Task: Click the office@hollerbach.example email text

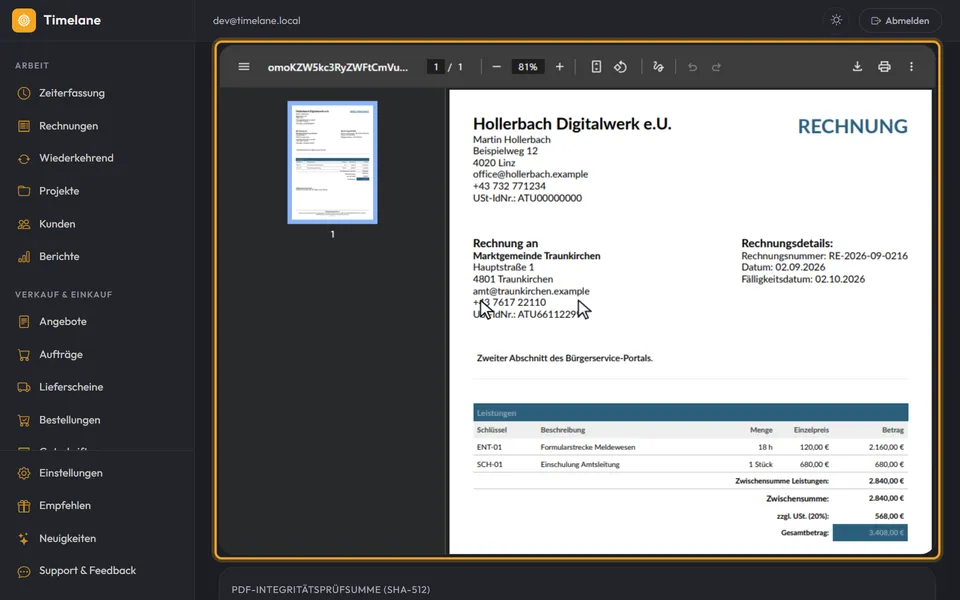Action: coord(530,174)
